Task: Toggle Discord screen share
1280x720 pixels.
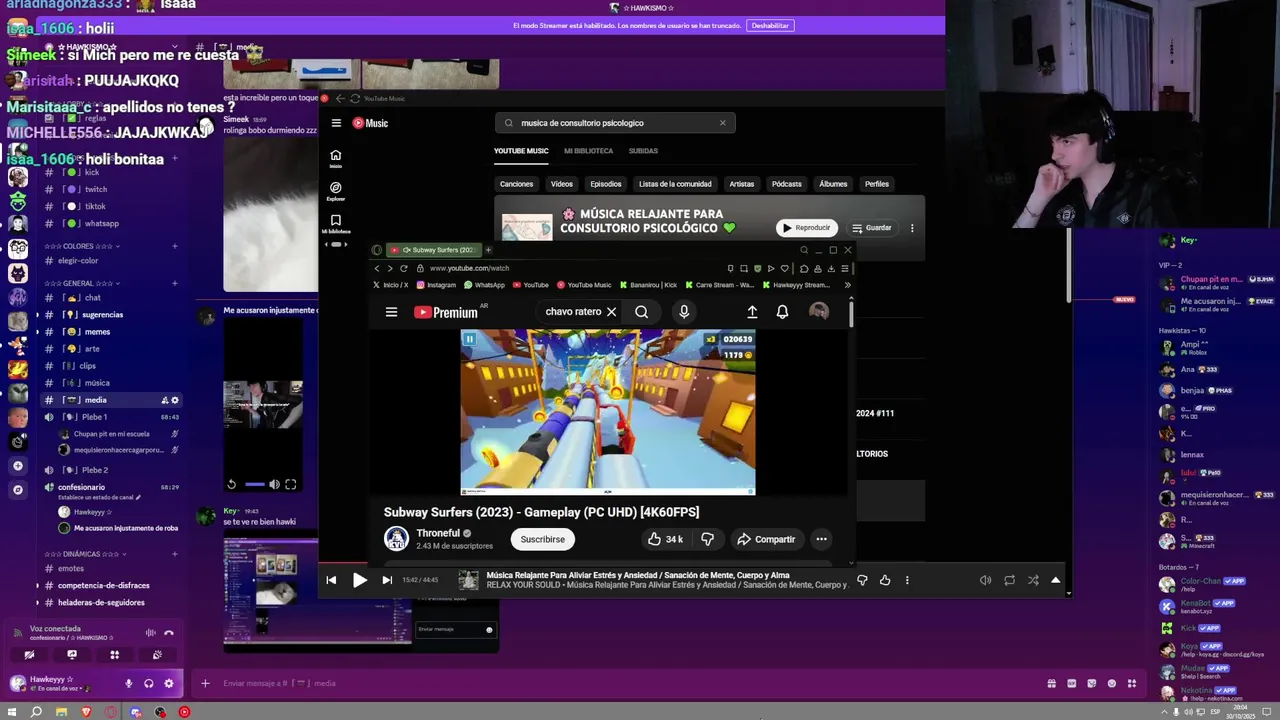Action: coord(72,655)
